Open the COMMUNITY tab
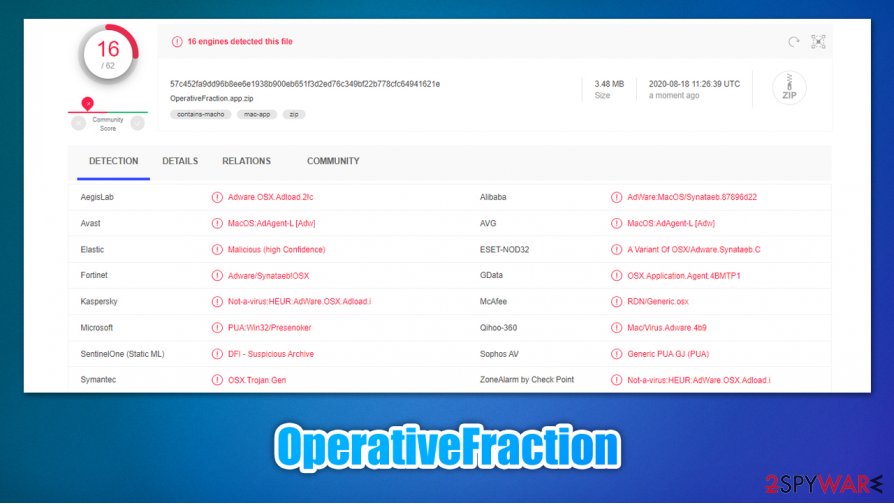 pos(333,161)
